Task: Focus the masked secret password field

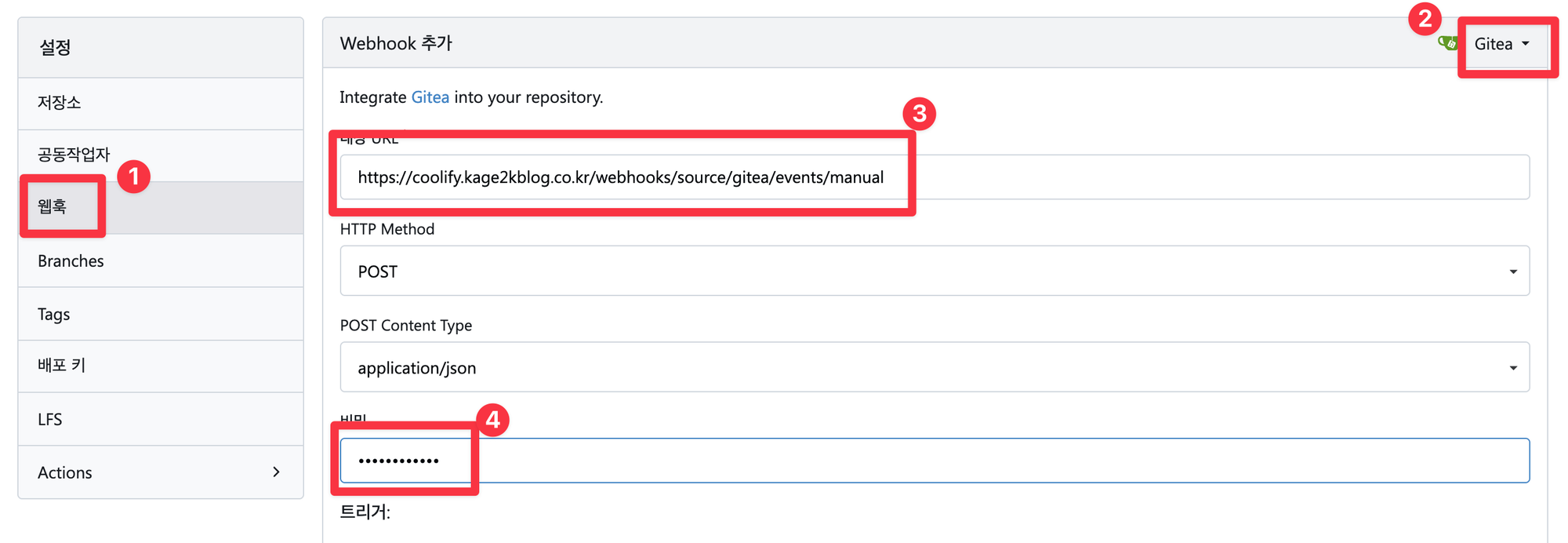Action: pos(934,461)
